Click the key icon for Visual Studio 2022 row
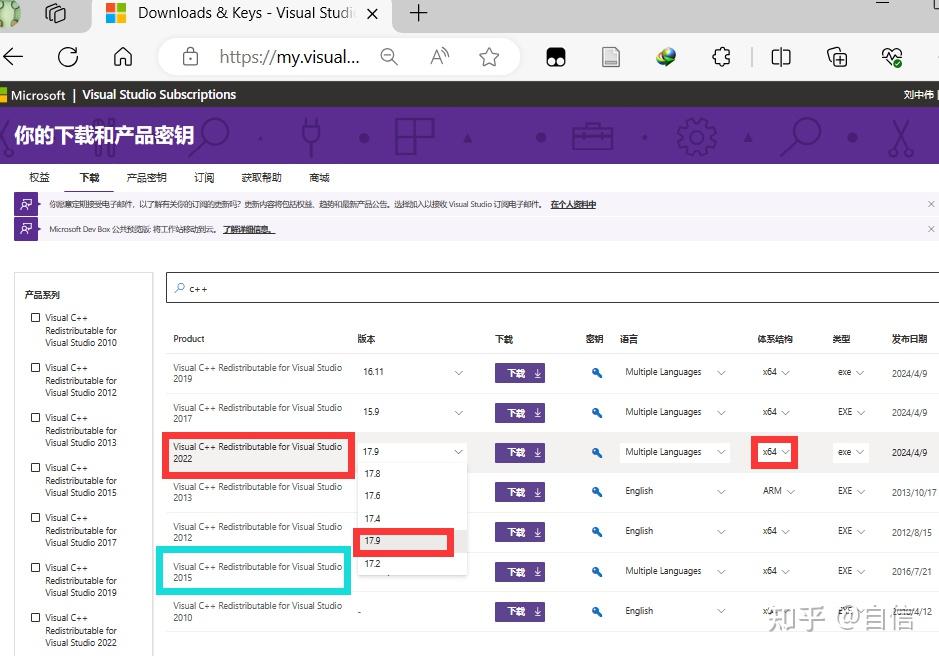 pyautogui.click(x=595, y=452)
